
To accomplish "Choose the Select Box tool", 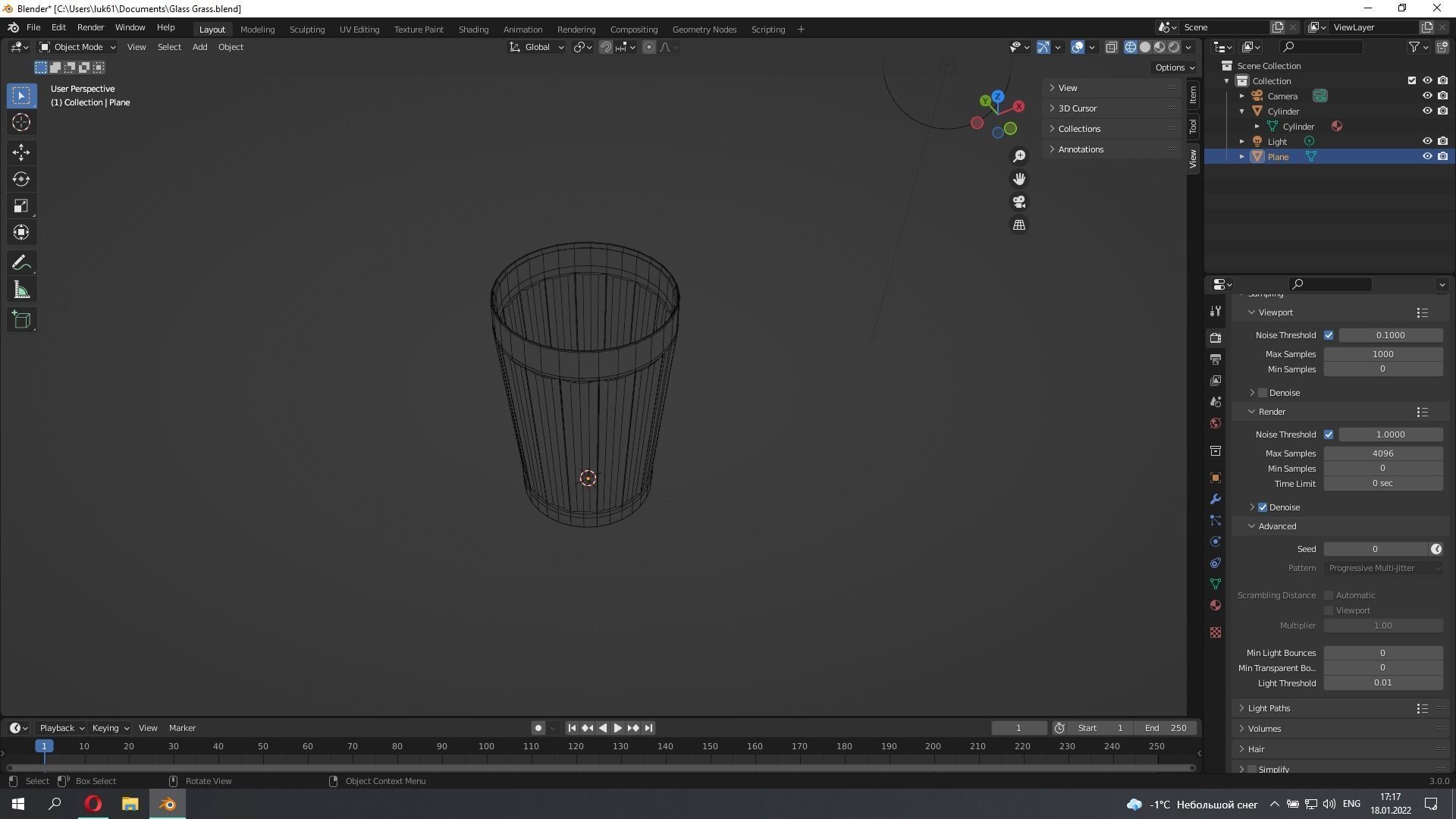I will pyautogui.click(x=21, y=96).
